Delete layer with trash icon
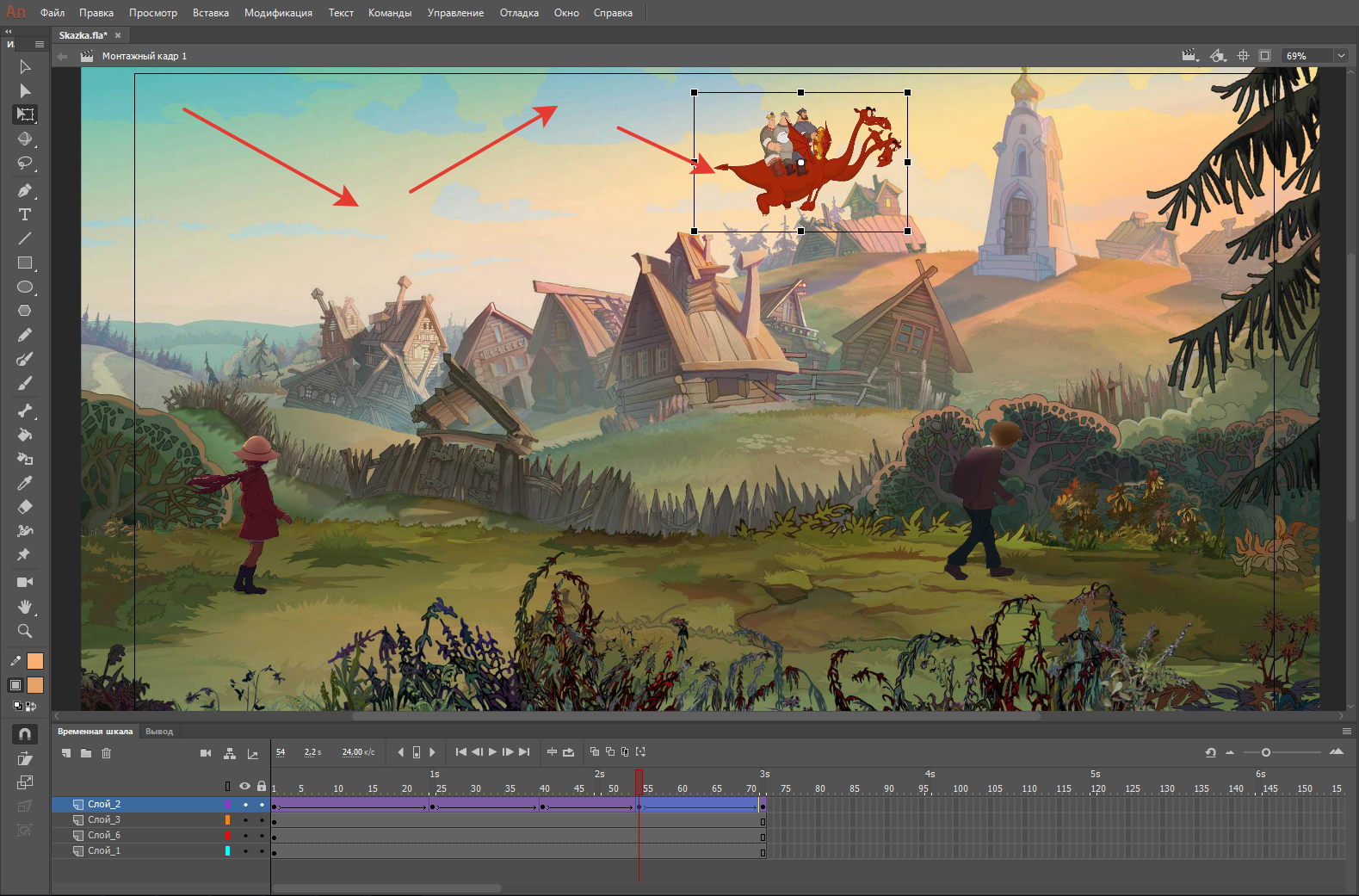 107,753
